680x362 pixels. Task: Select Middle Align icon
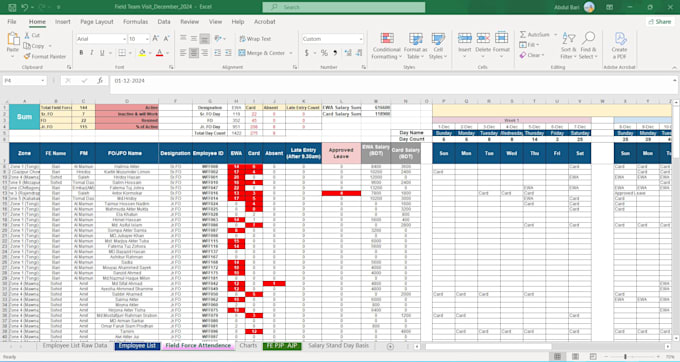(x=194, y=39)
